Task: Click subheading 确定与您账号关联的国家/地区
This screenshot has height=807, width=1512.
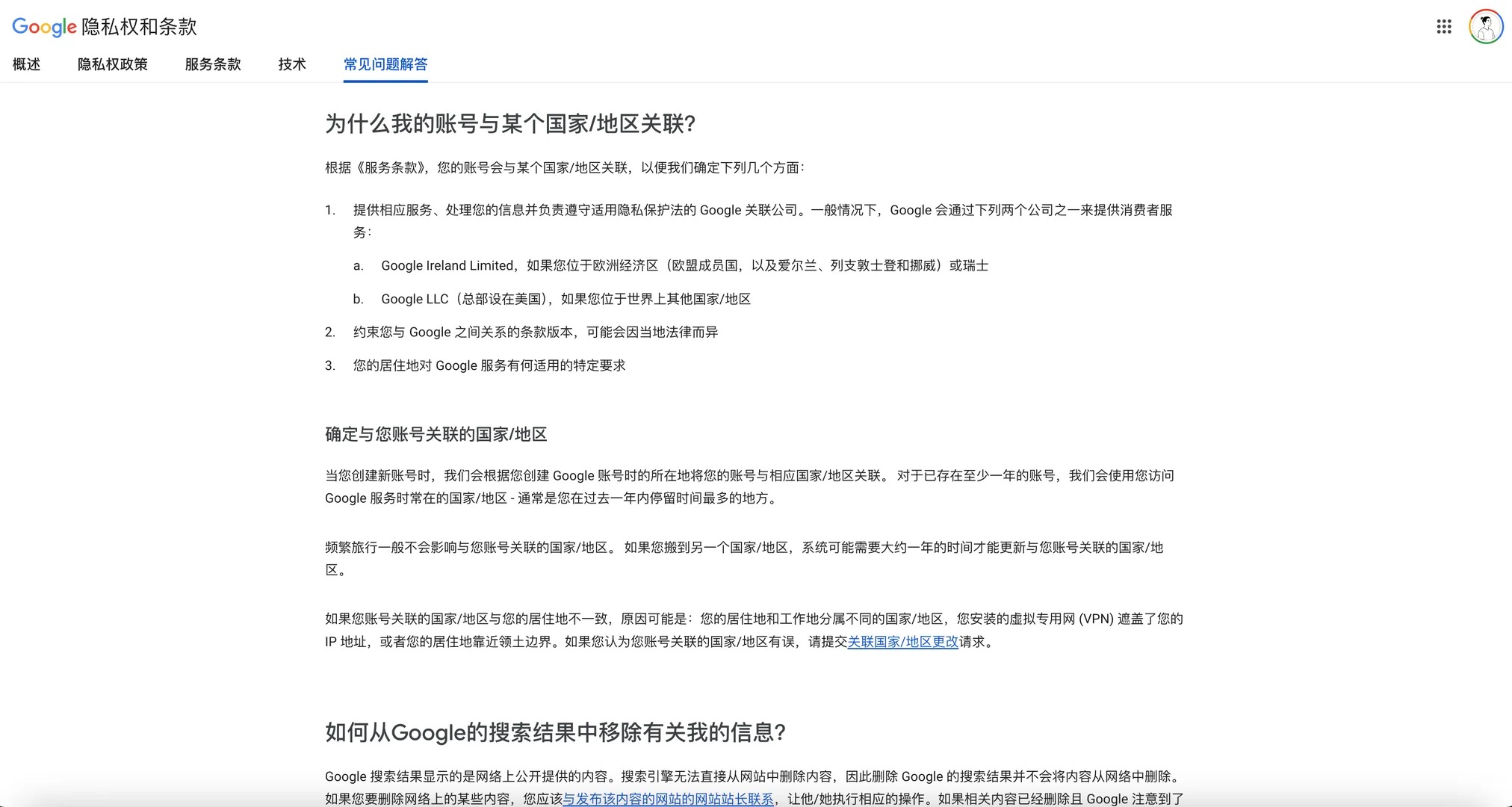Action: [436, 435]
